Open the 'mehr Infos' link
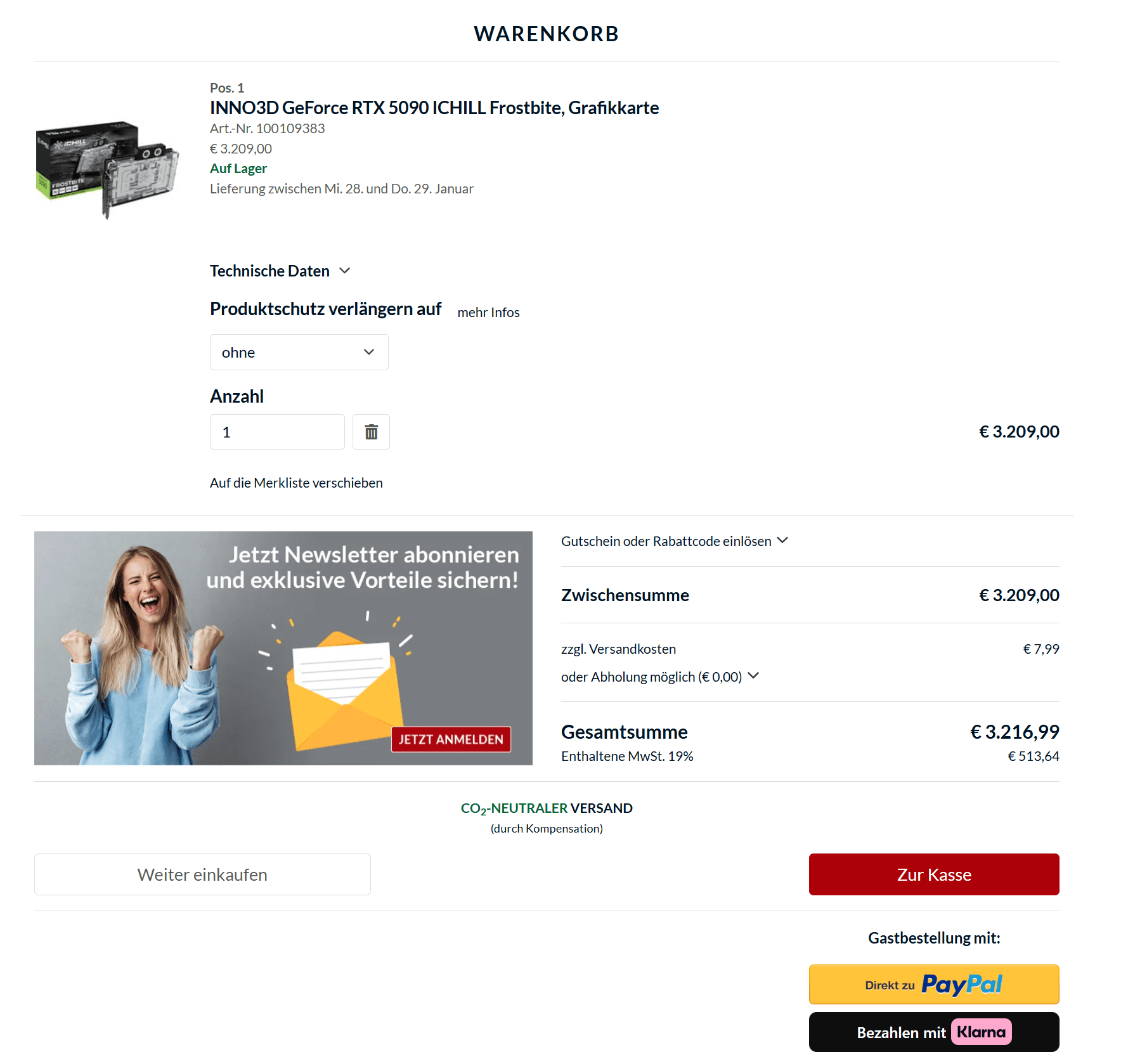The image size is (1128, 1064). pos(488,312)
